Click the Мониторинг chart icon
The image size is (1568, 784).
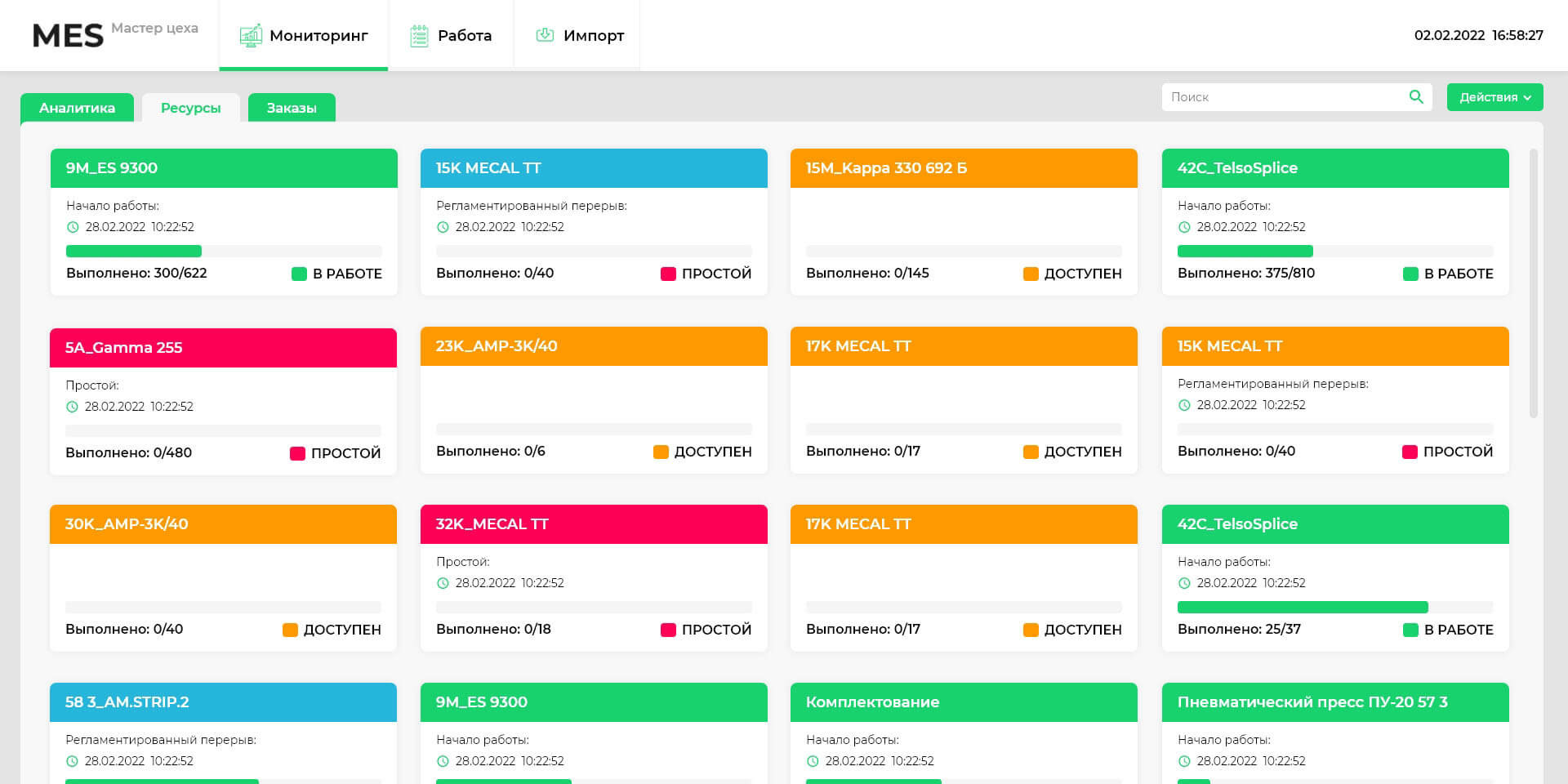tap(251, 36)
